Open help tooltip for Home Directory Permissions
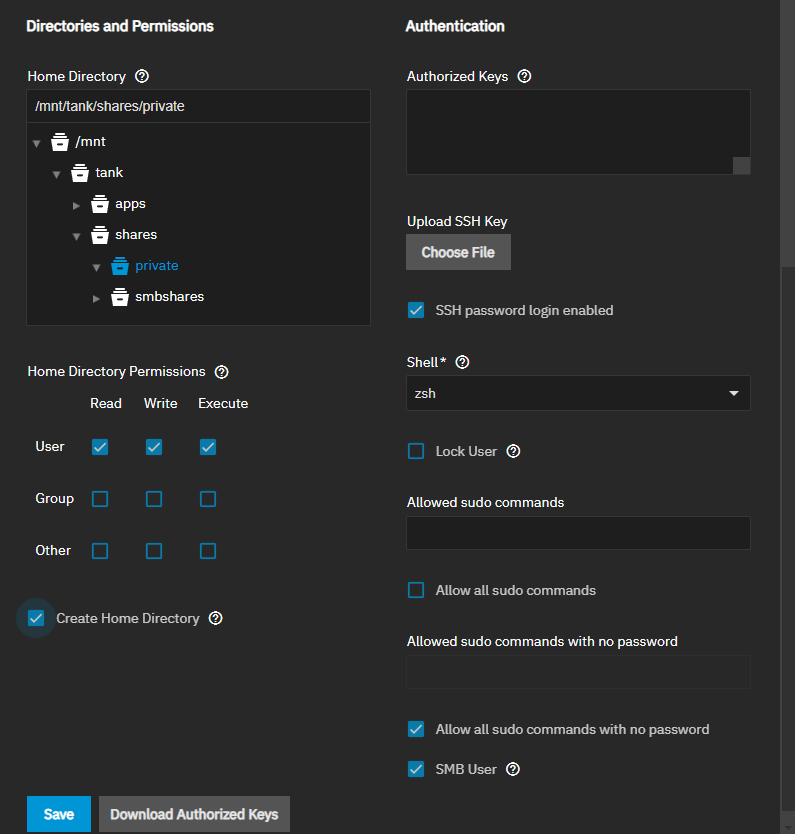 (222, 371)
